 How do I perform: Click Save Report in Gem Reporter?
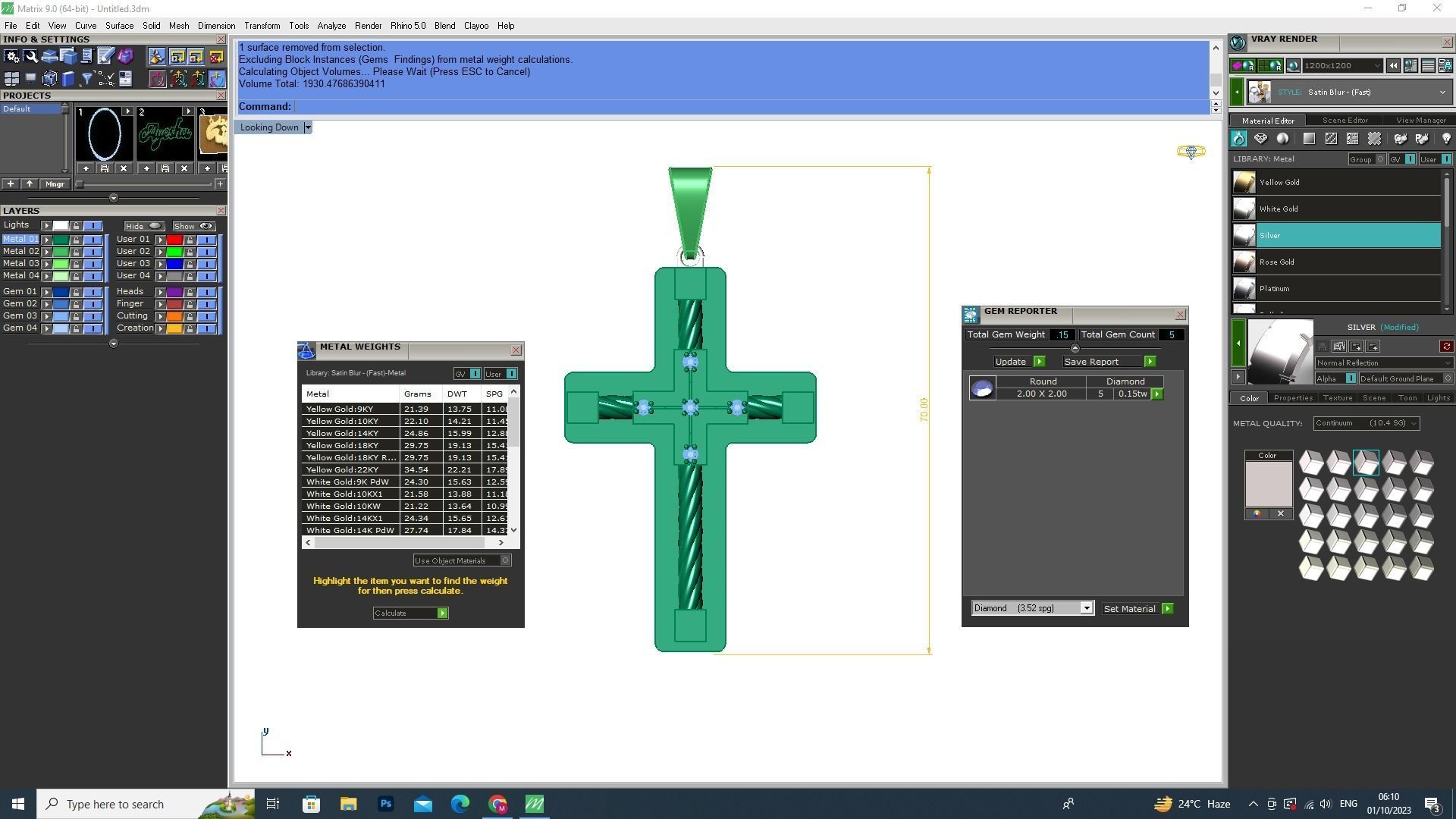coord(1109,362)
